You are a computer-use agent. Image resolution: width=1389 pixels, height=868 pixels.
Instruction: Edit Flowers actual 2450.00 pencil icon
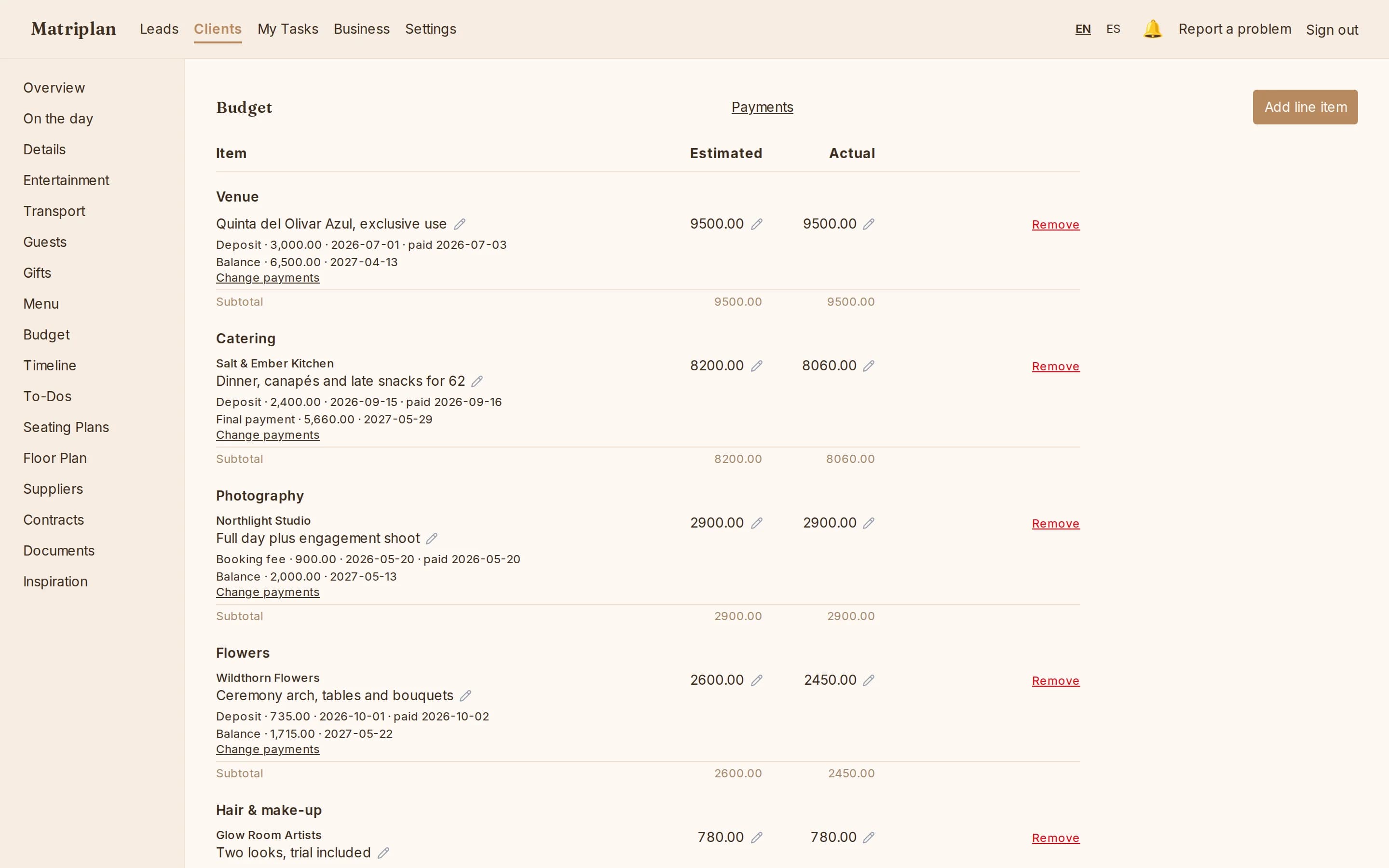pos(869,680)
